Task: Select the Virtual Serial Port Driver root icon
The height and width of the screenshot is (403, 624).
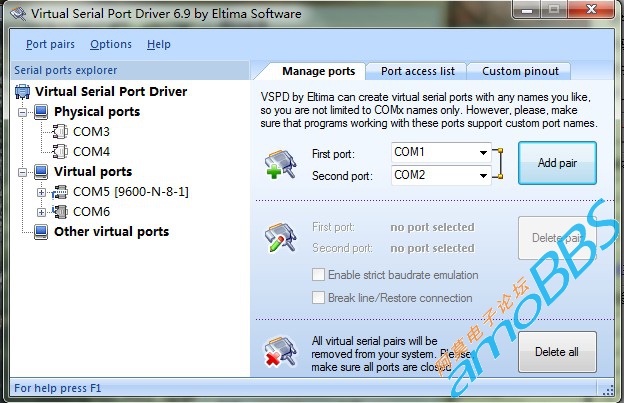Action: [x=23, y=92]
